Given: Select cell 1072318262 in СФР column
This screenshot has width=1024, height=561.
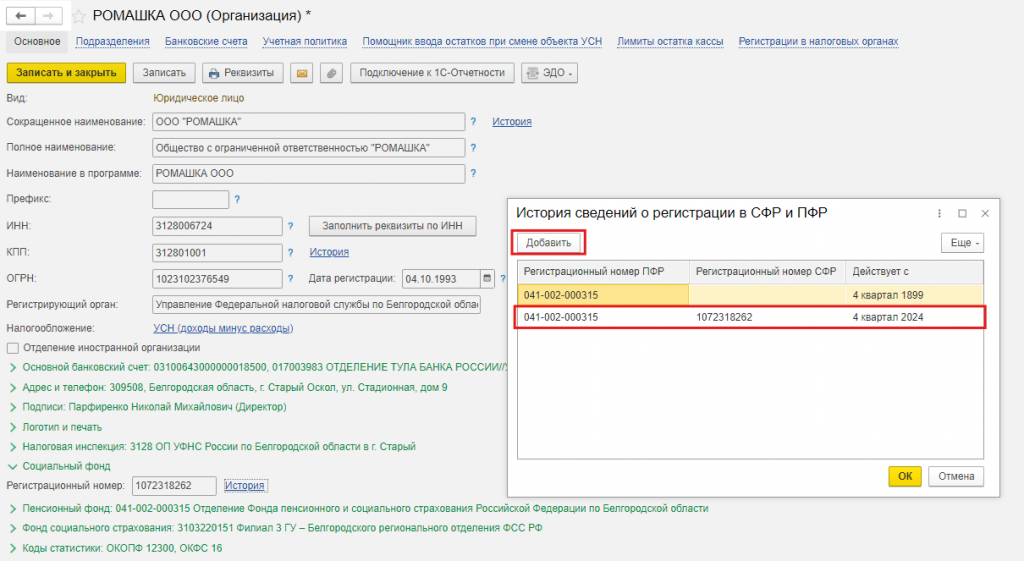Looking at the screenshot, I should tap(767, 317).
